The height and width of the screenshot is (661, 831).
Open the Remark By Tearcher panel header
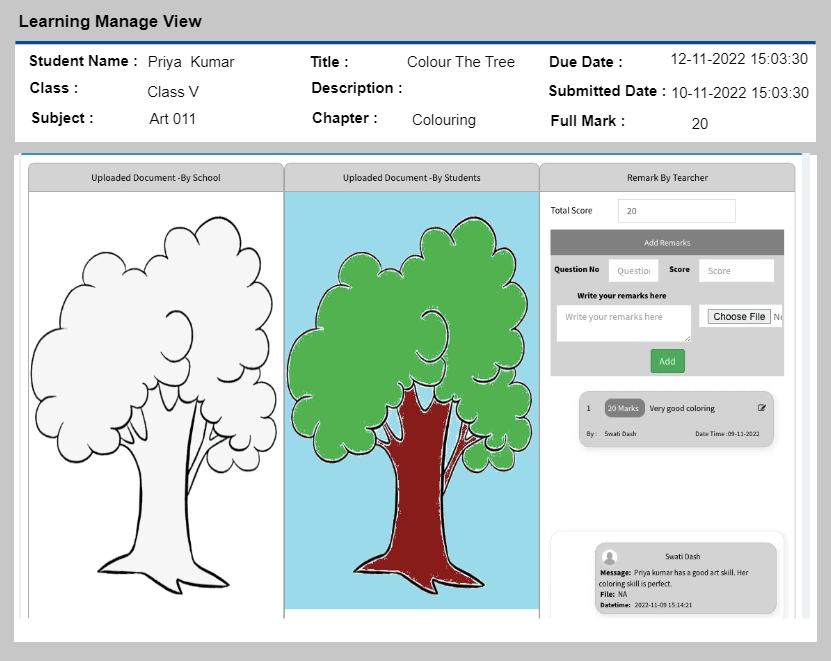tap(667, 178)
